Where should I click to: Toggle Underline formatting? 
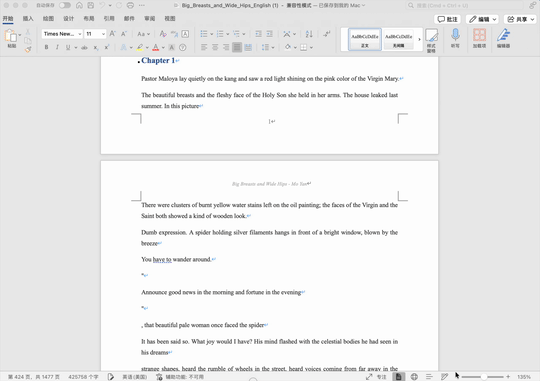pyautogui.click(x=68, y=47)
